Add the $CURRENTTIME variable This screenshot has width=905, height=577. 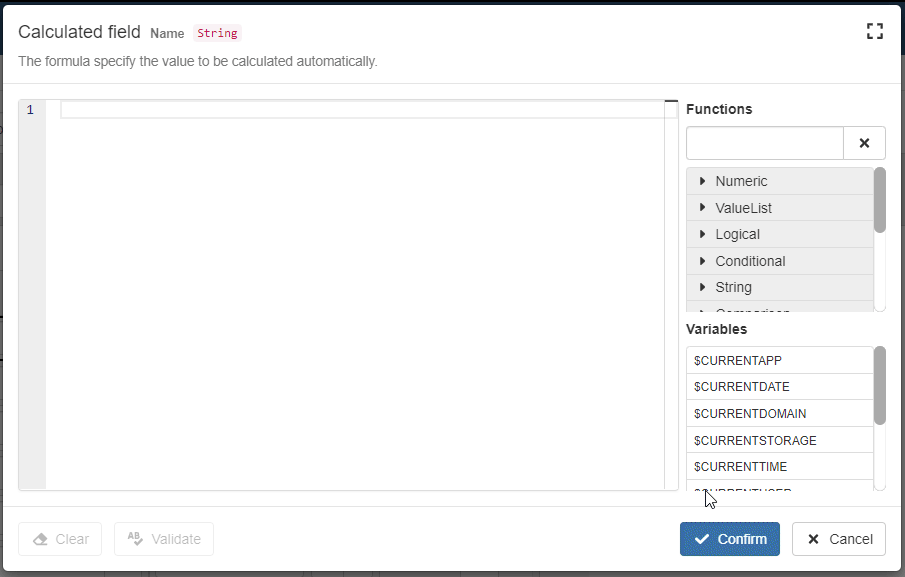point(740,467)
